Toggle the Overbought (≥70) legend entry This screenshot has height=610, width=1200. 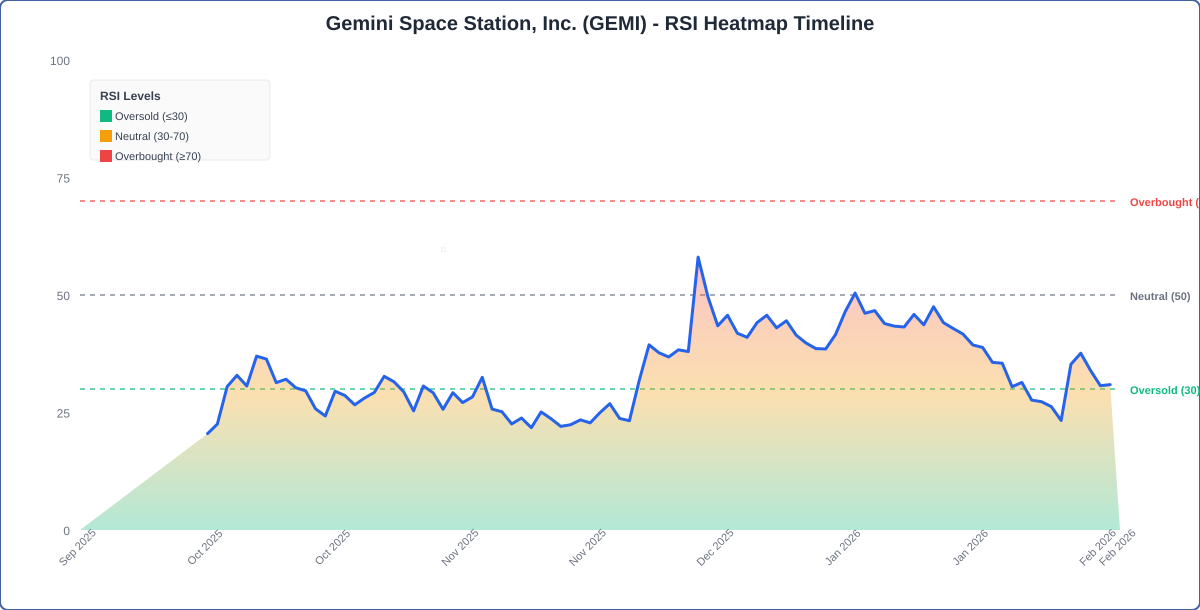pos(157,156)
